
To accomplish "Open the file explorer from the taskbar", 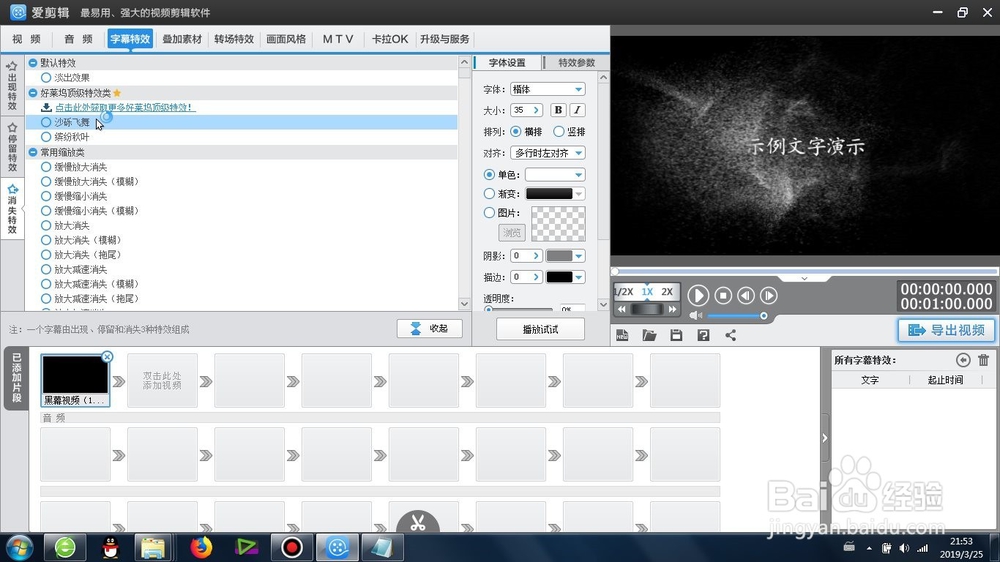I will click(x=153, y=547).
